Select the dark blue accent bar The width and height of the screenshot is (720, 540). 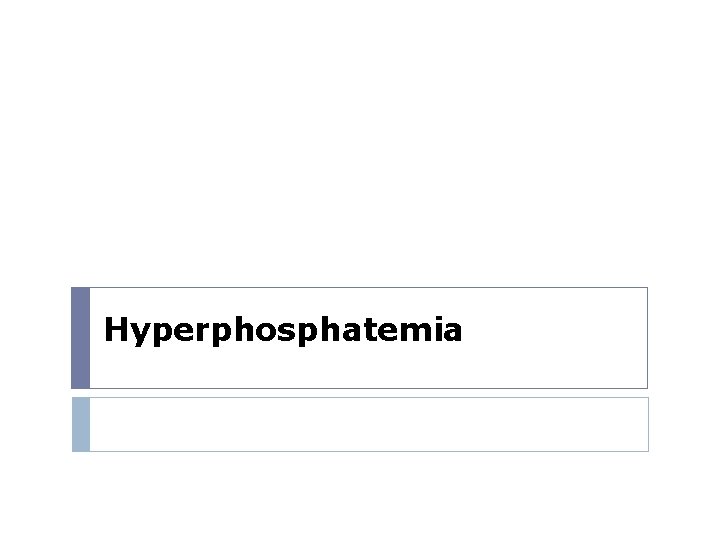click(x=80, y=338)
